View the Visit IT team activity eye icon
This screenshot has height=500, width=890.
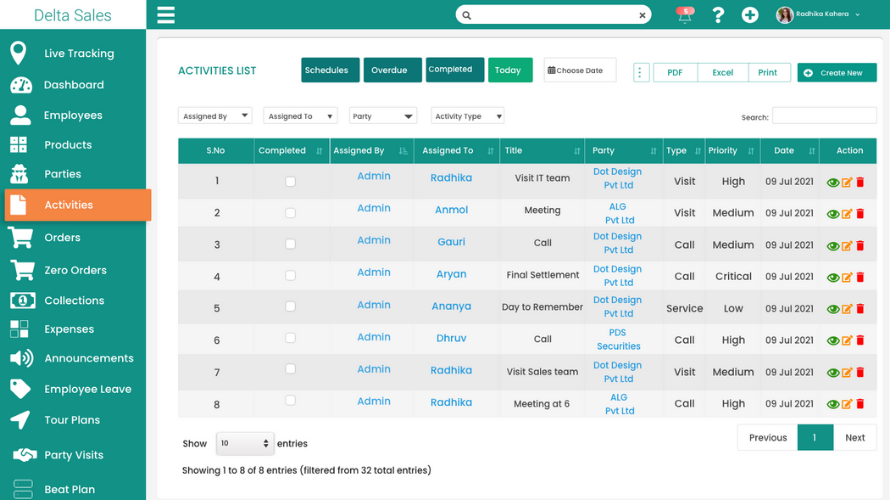tap(833, 182)
